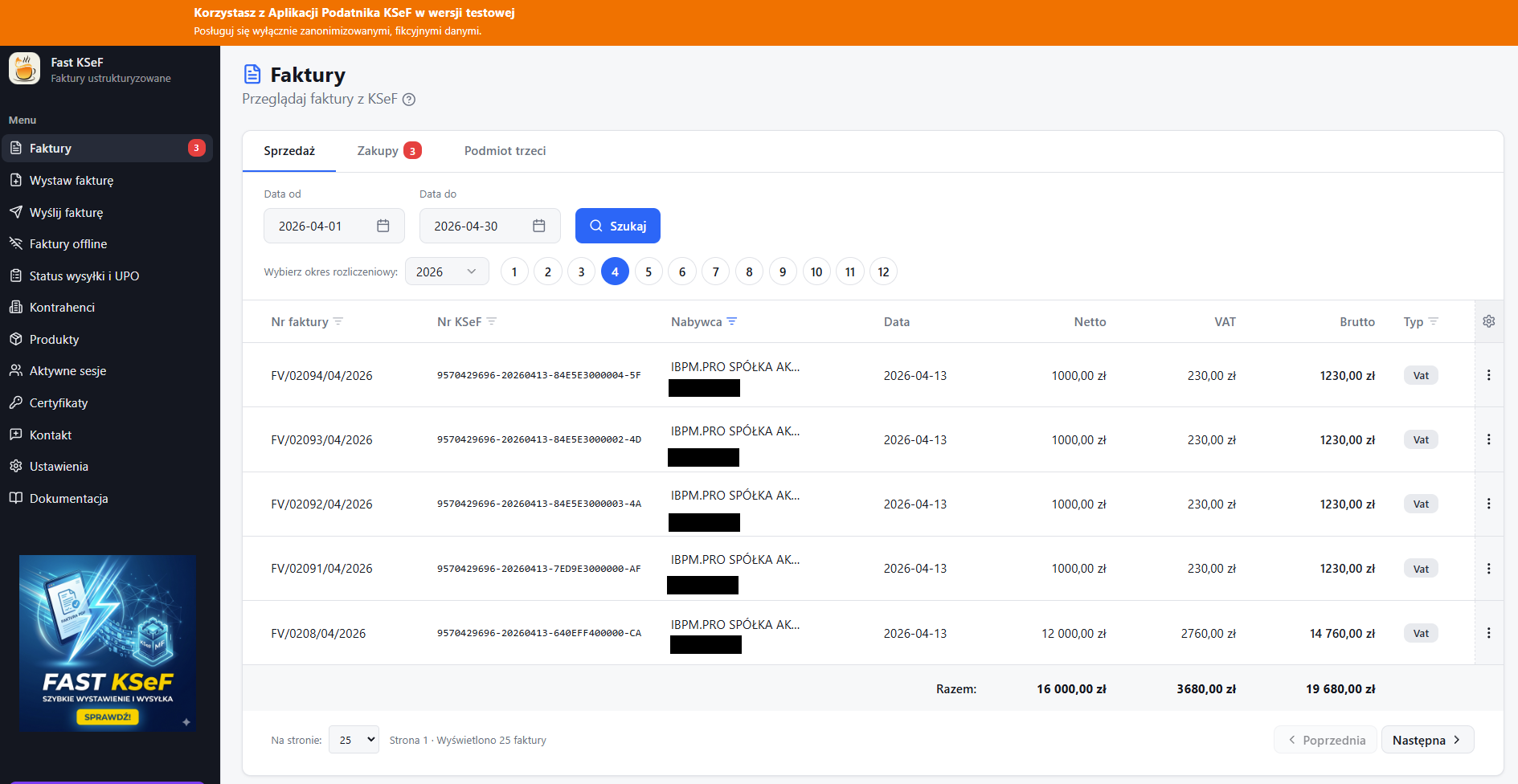
Task: Switch to the Podmiot trzeci tab
Action: pyautogui.click(x=505, y=151)
